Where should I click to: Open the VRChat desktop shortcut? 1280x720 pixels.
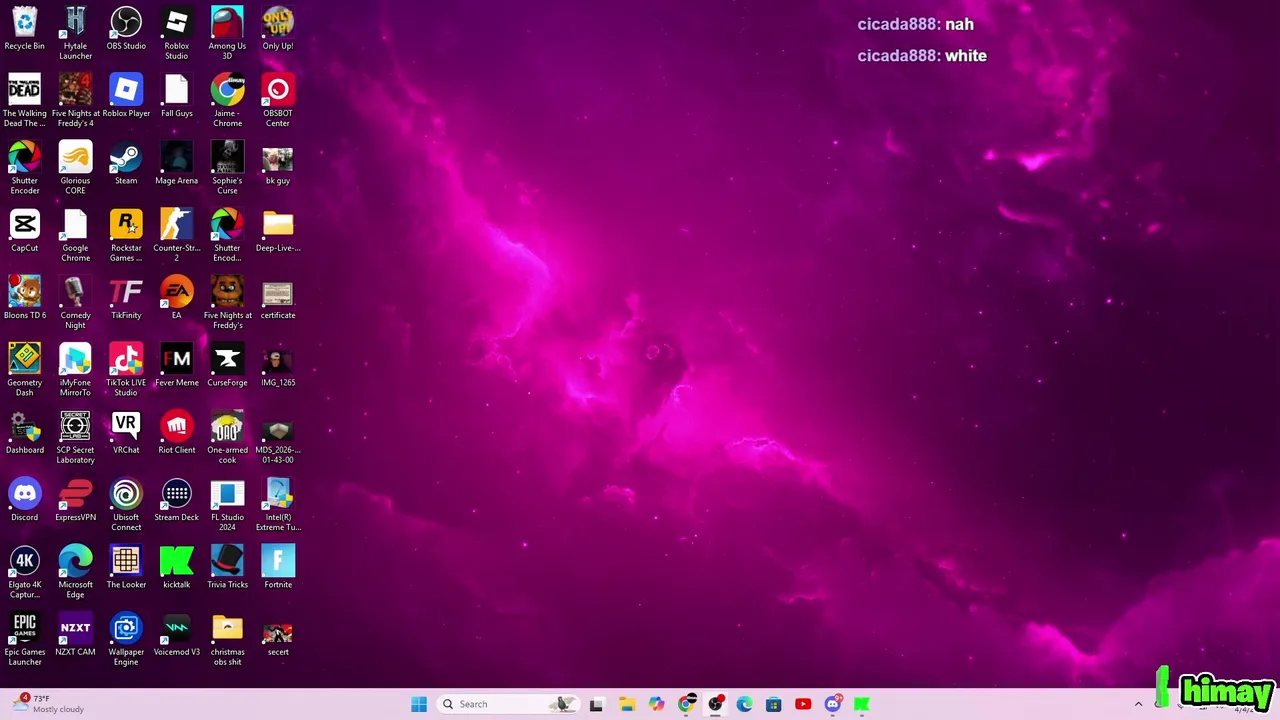126,431
